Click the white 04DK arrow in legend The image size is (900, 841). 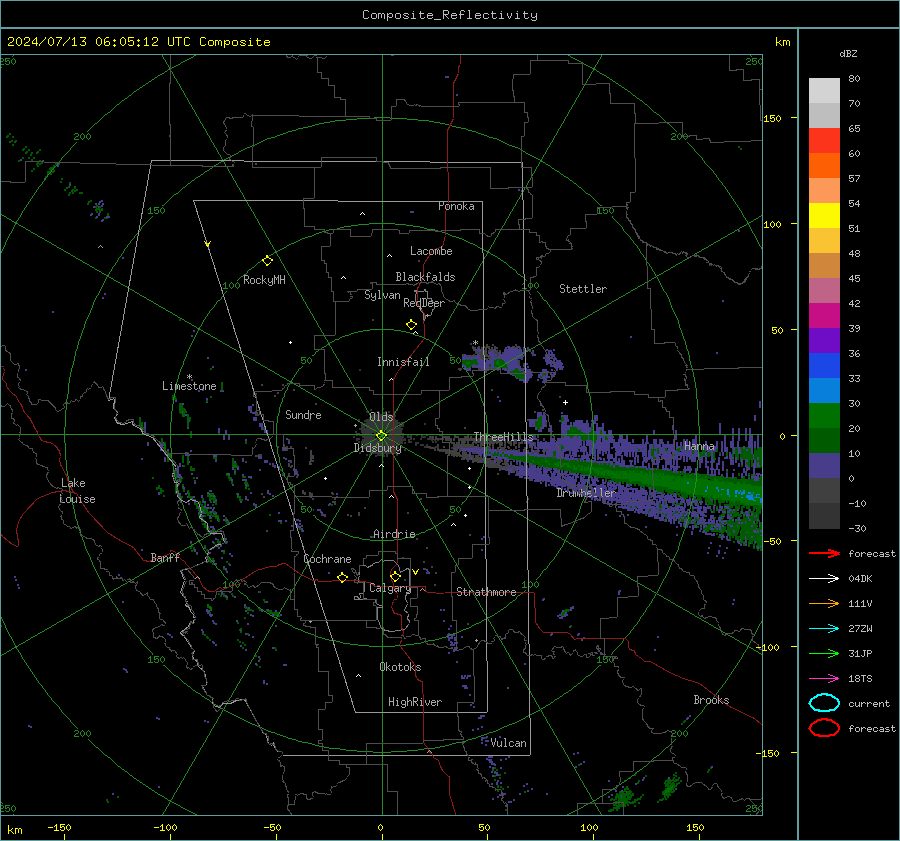pos(824,578)
